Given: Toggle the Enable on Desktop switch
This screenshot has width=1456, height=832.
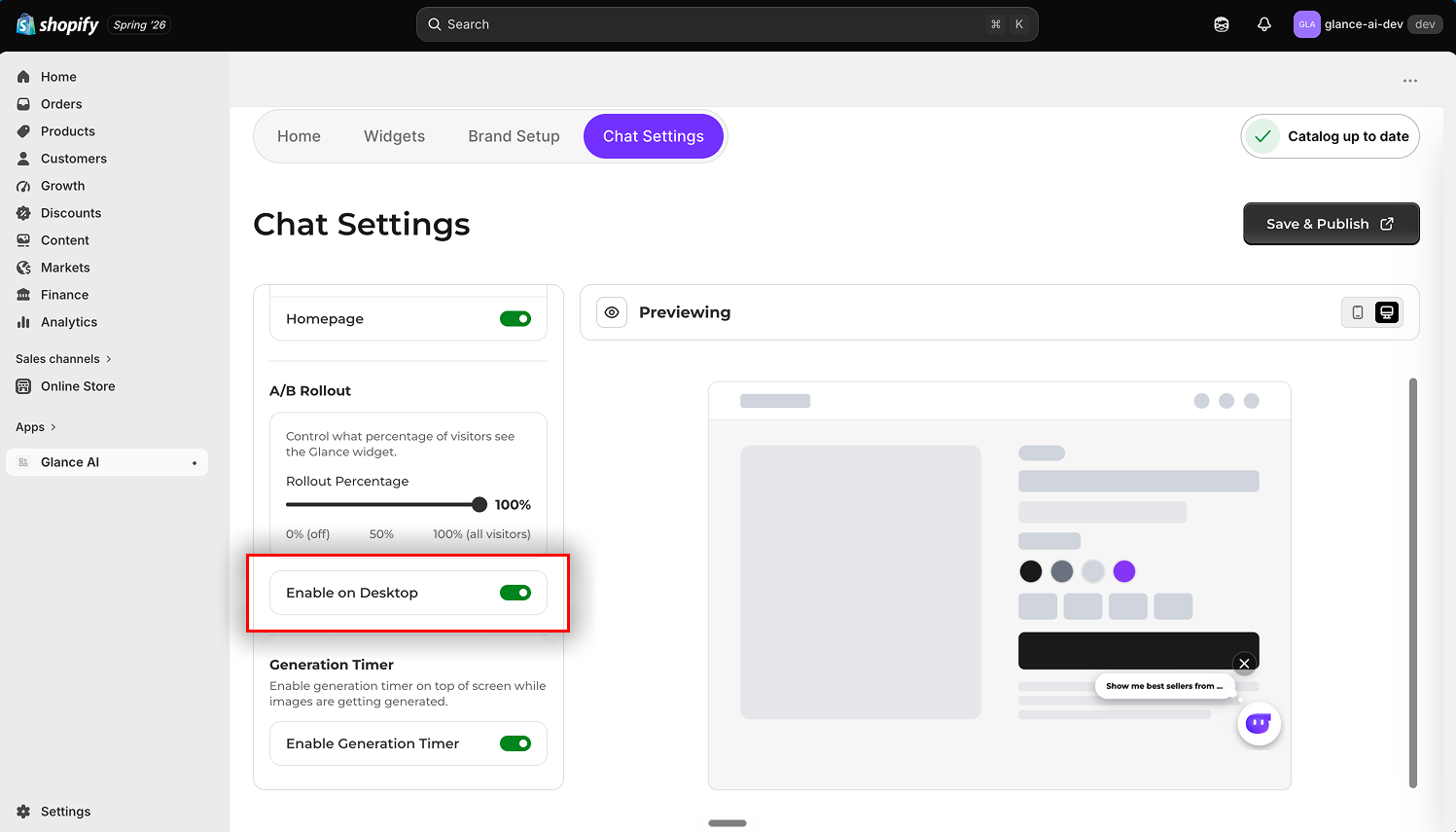Looking at the screenshot, I should 515,593.
